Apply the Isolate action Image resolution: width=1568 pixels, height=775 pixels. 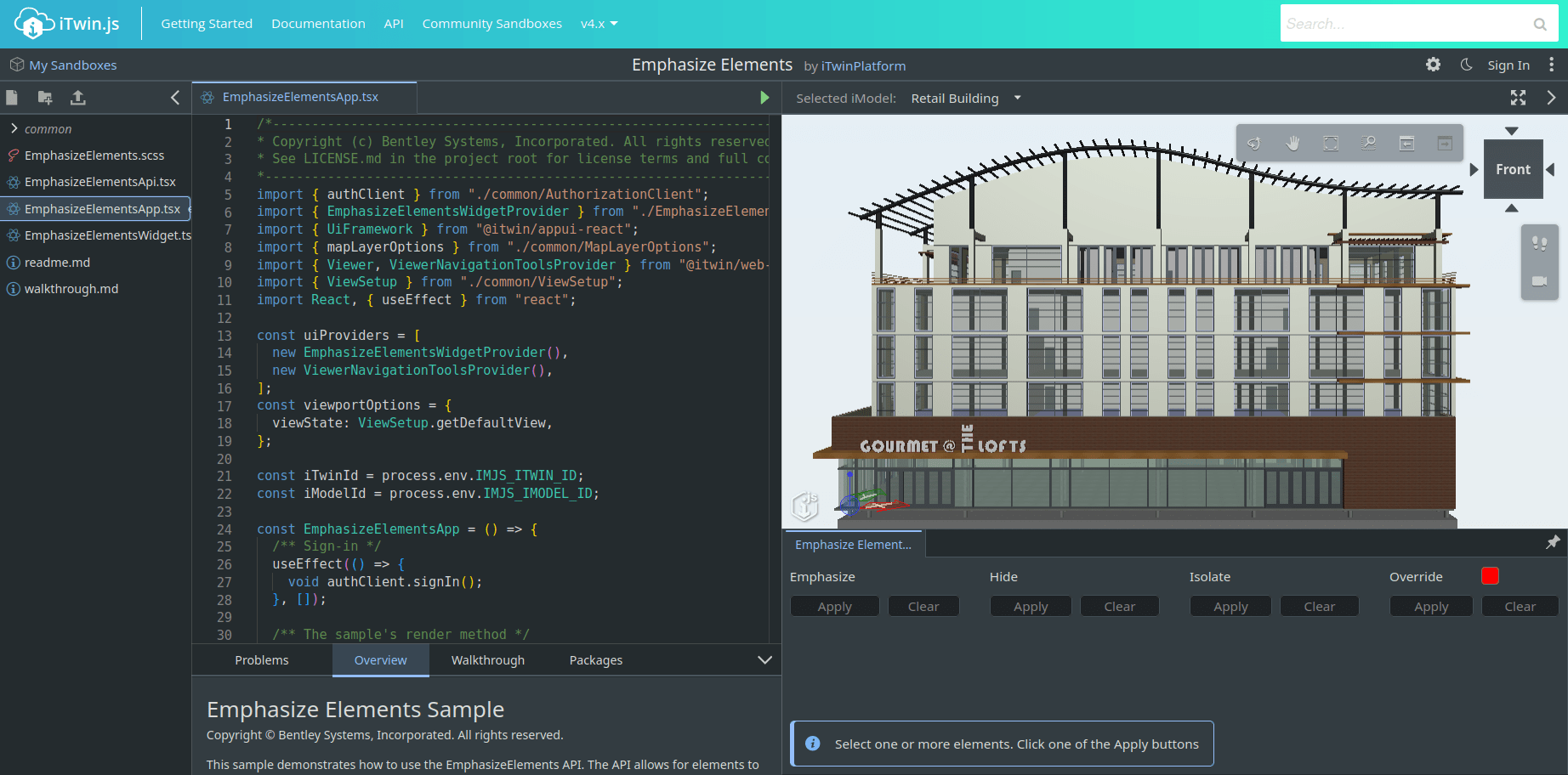click(x=1230, y=606)
